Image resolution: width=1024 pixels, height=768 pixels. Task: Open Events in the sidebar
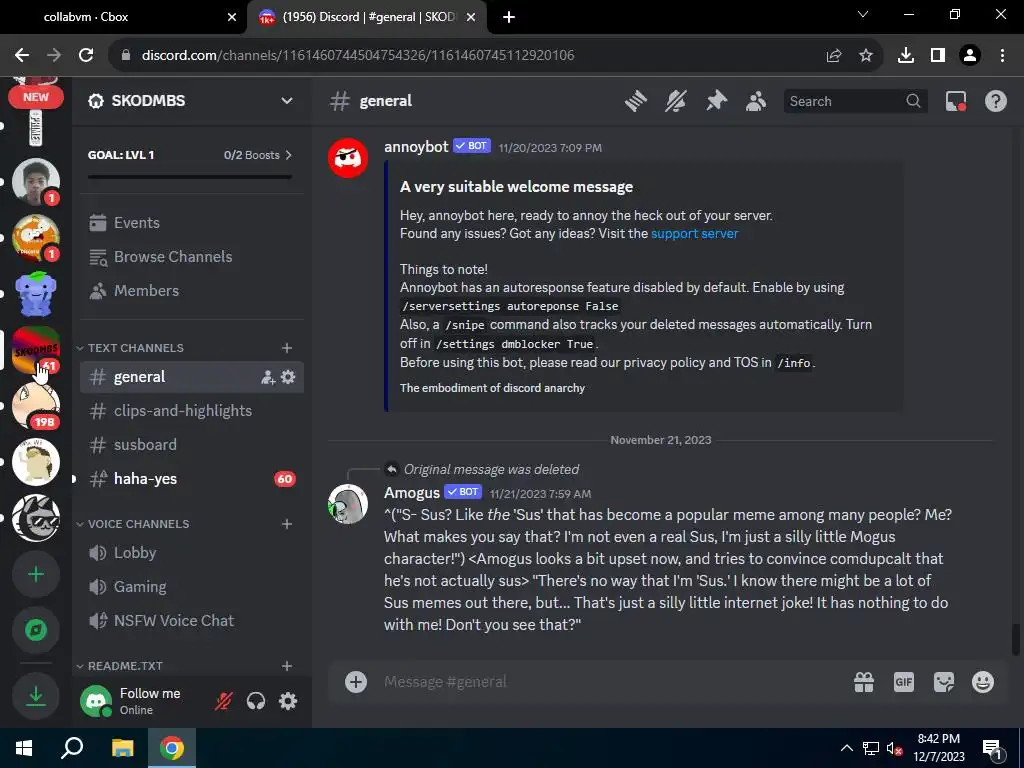pyautogui.click(x=191, y=223)
